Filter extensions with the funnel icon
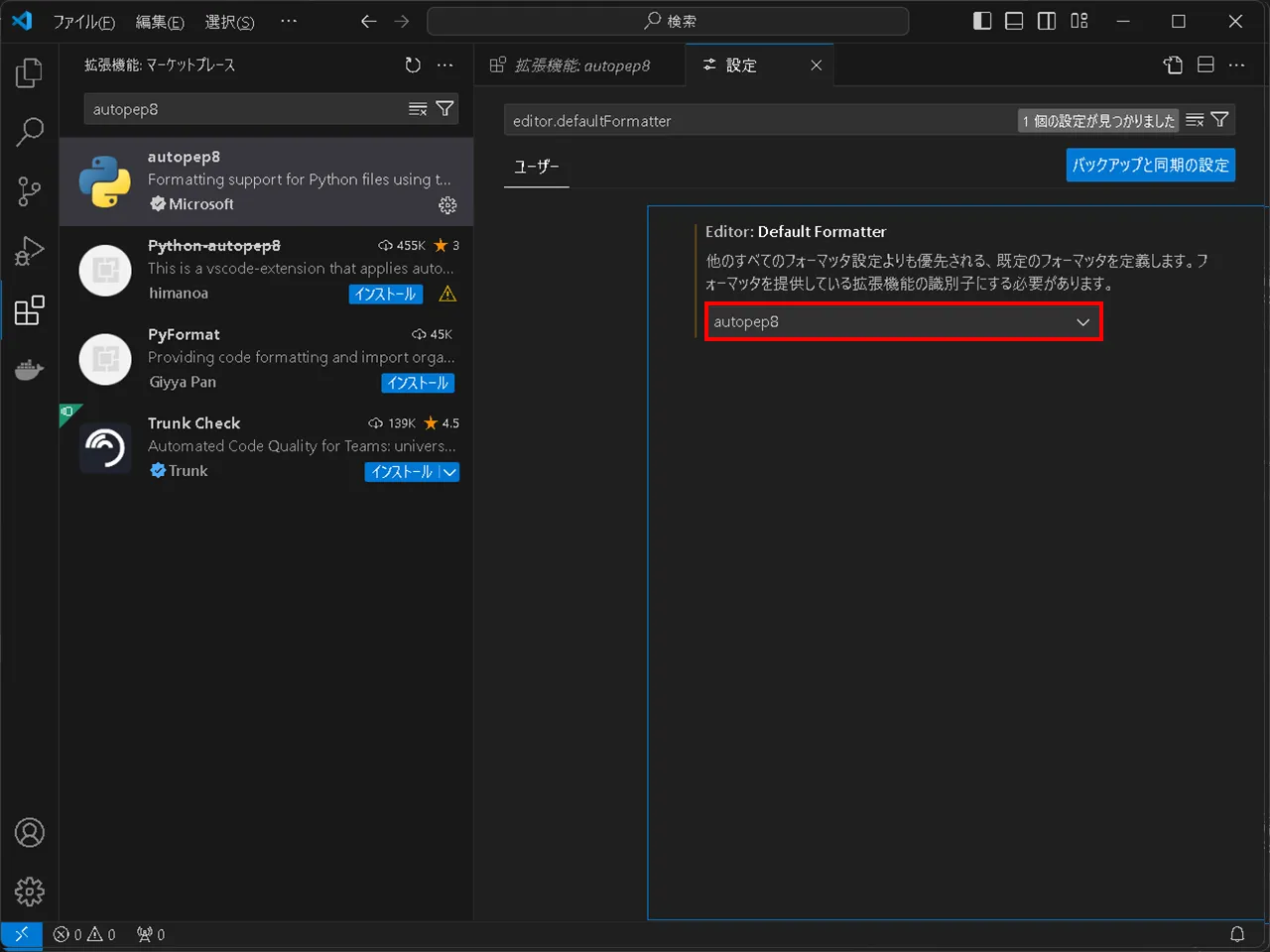The image size is (1270, 952). pyautogui.click(x=444, y=109)
